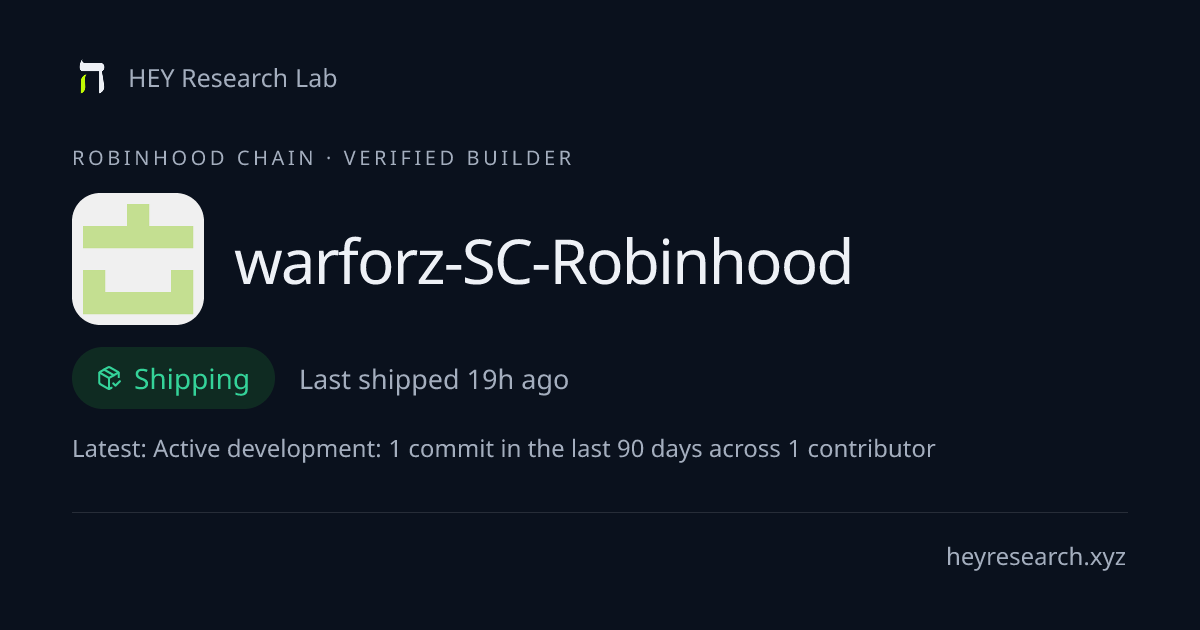This screenshot has height=630, width=1200.
Task: Click the 19h ago timestamp
Action: (518, 380)
